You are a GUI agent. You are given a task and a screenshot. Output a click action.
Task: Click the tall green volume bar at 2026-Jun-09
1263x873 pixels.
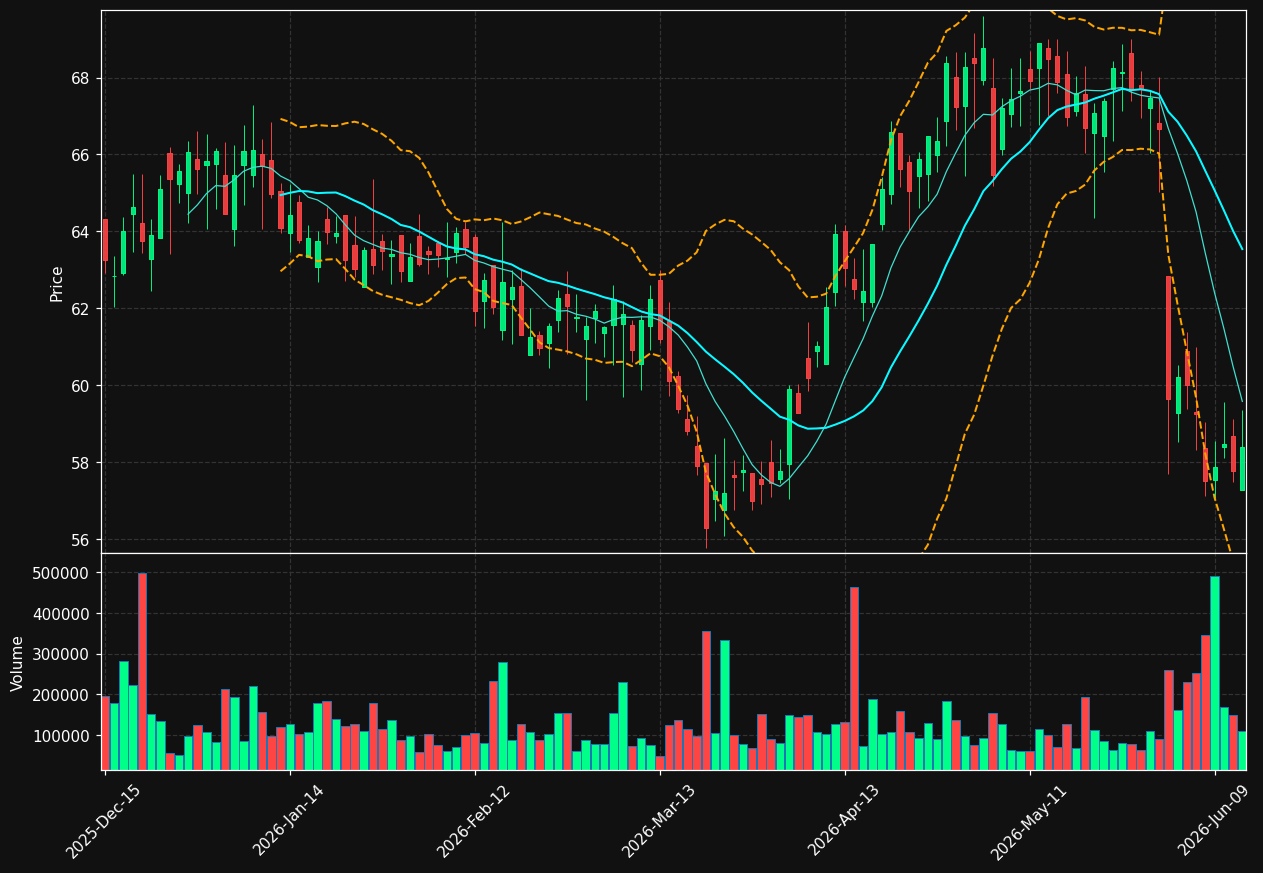tap(1215, 673)
